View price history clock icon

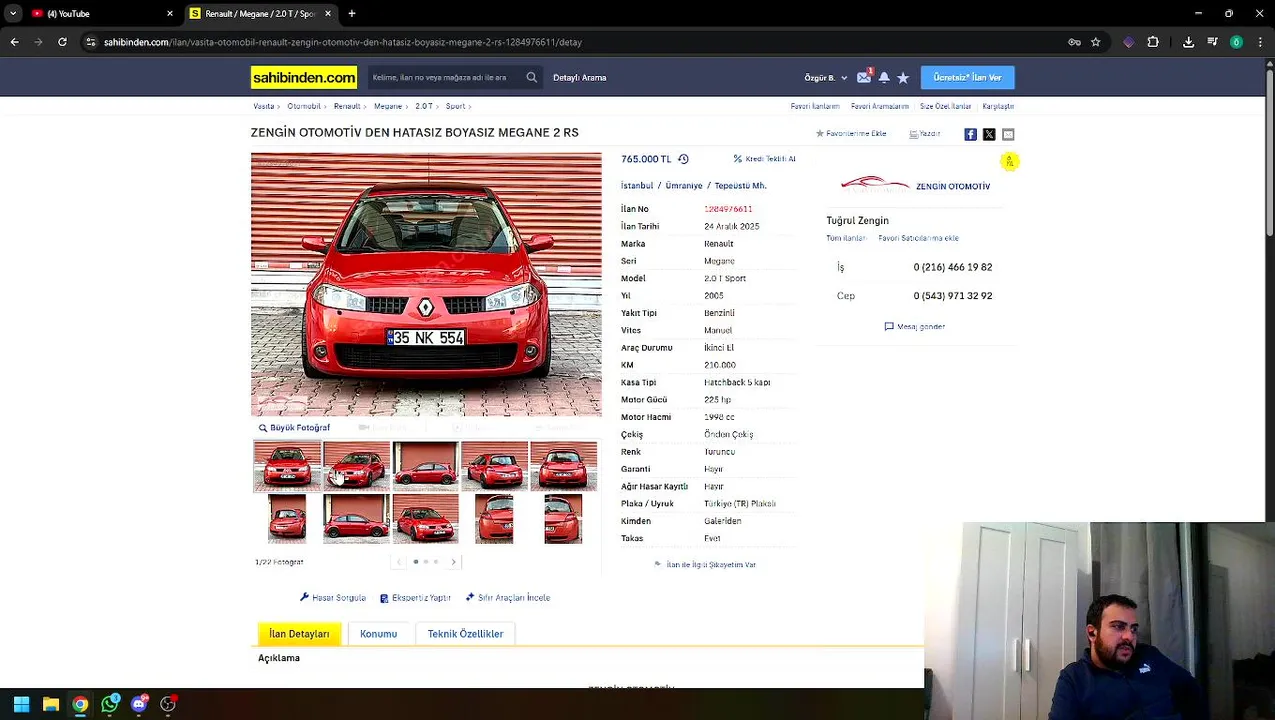point(683,159)
